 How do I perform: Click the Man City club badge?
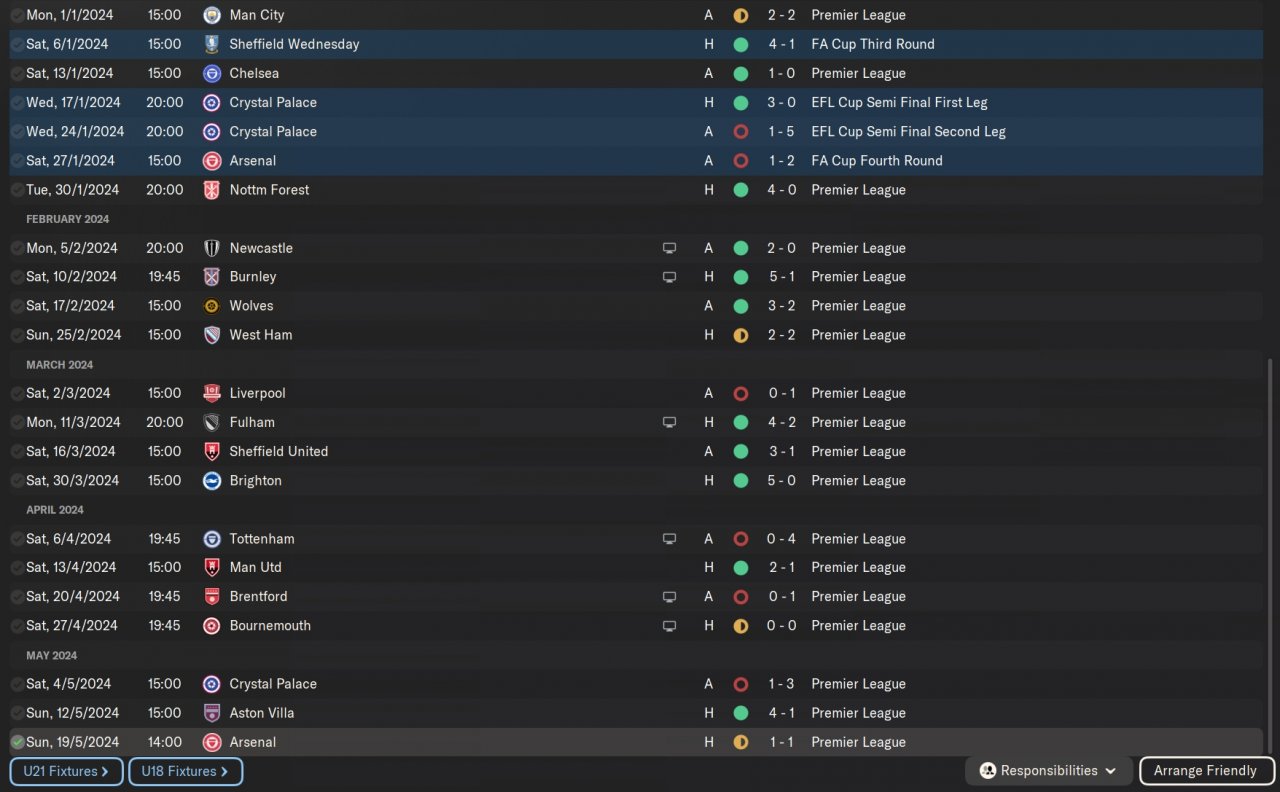[211, 15]
